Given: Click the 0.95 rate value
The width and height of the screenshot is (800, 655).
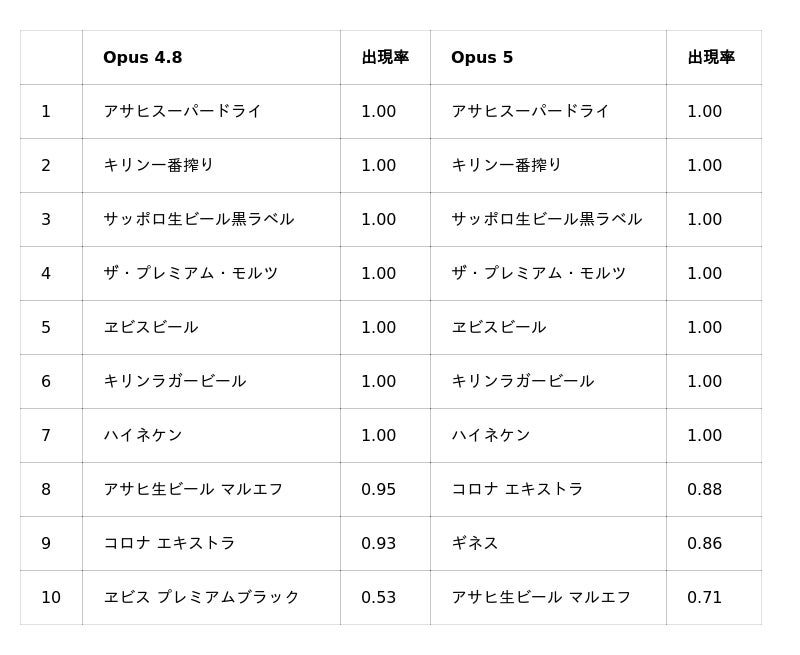Looking at the screenshot, I should pyautogui.click(x=378, y=490).
